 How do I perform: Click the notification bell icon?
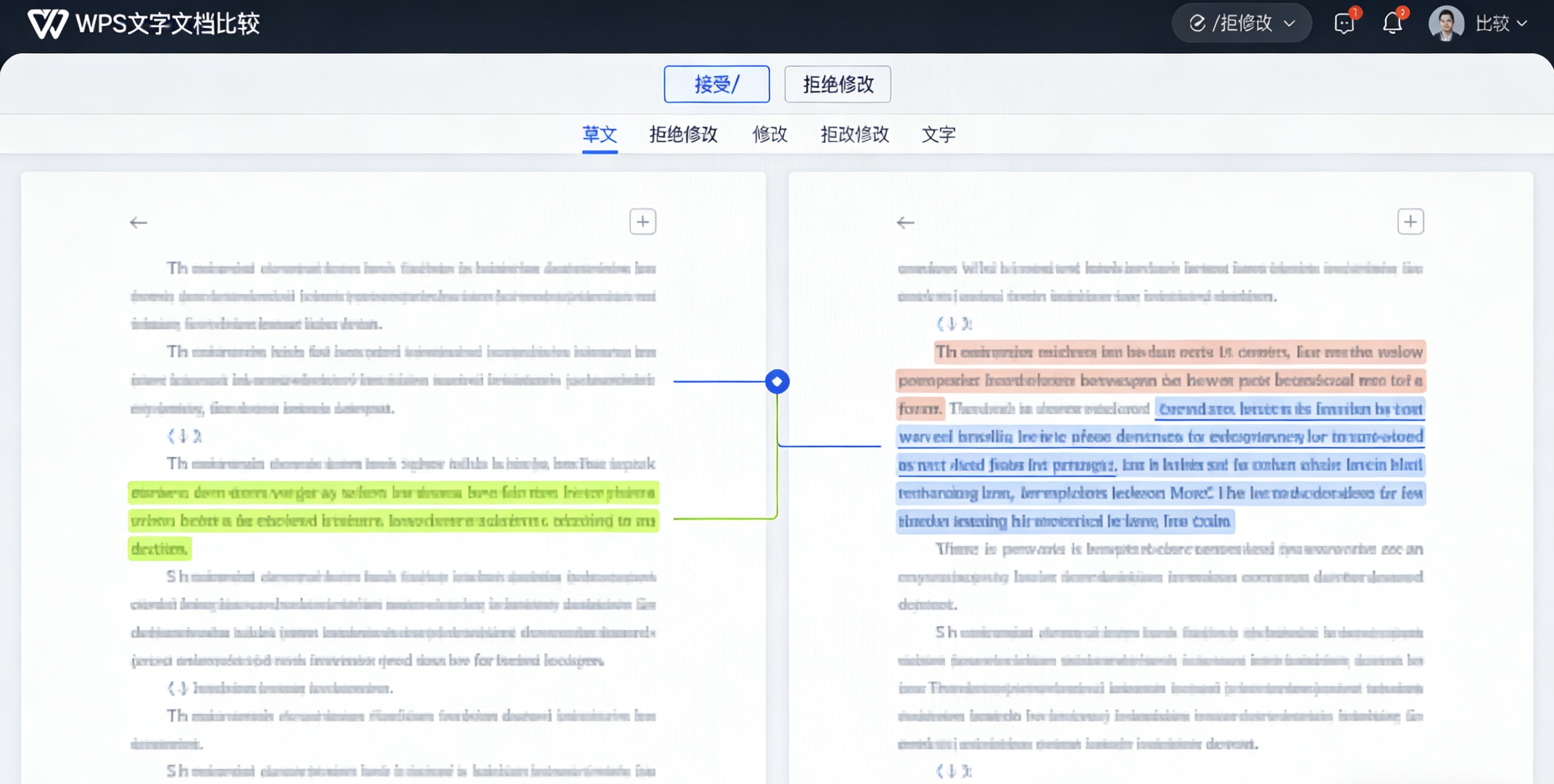[1393, 24]
